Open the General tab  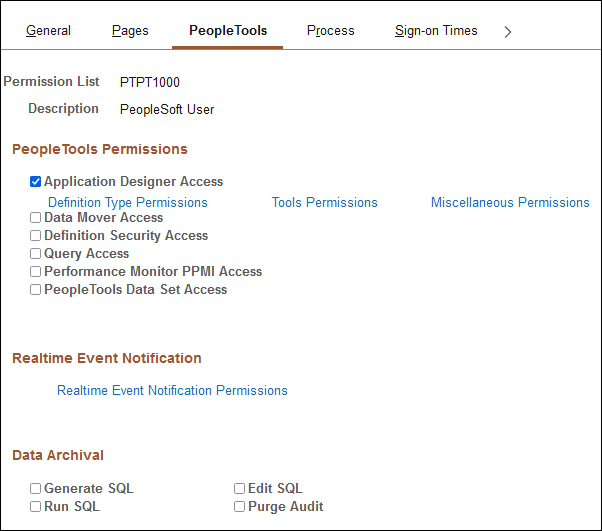[x=48, y=31]
